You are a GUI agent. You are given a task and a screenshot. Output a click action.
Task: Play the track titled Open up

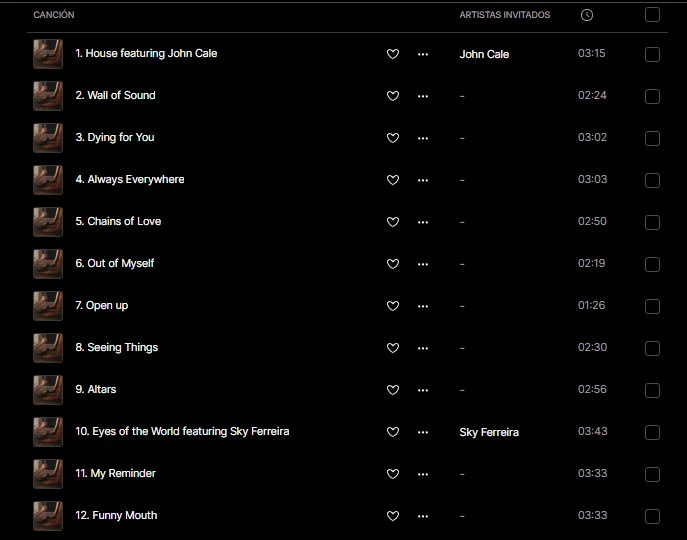(x=107, y=305)
